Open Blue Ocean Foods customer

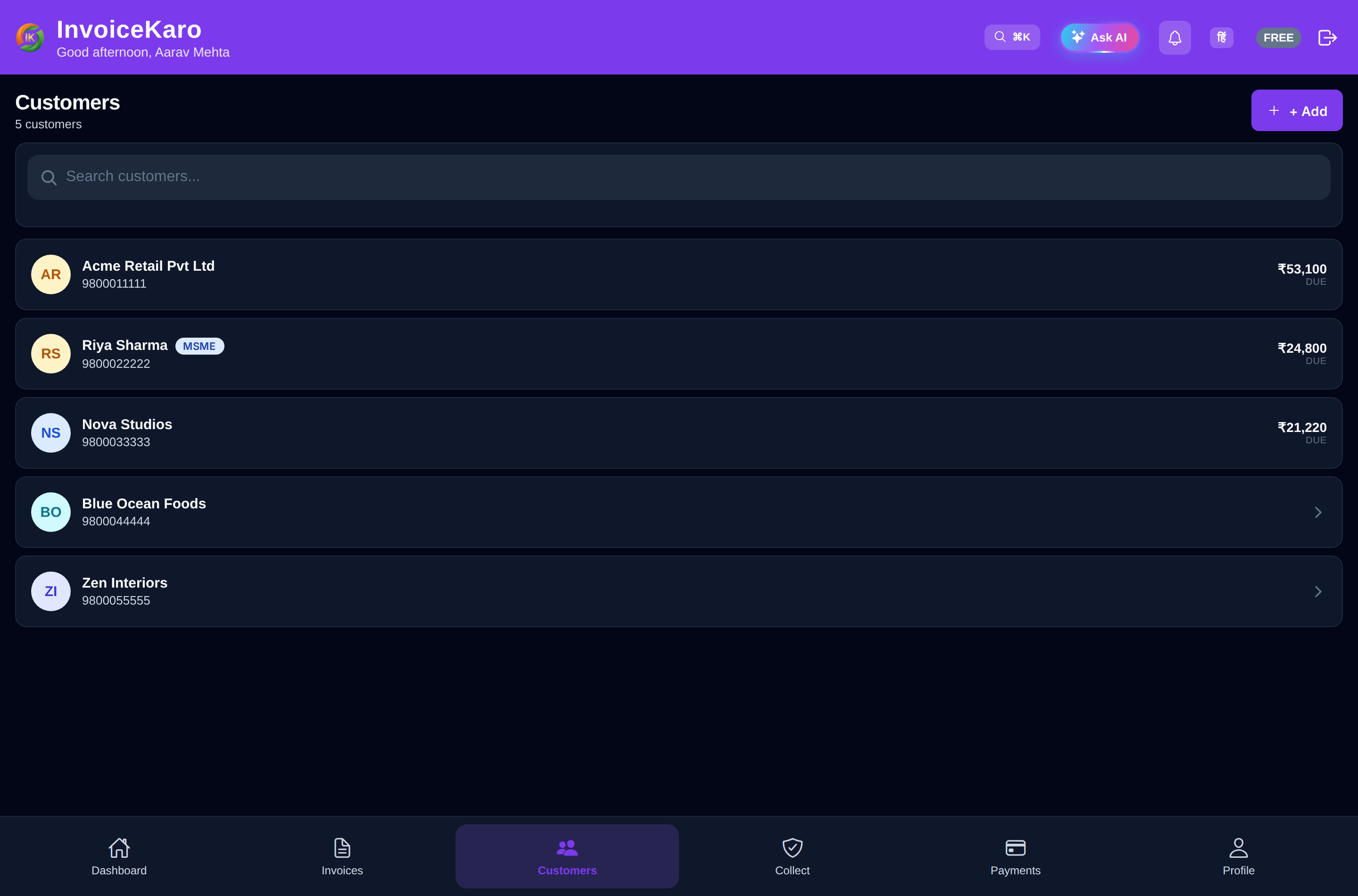[679, 512]
